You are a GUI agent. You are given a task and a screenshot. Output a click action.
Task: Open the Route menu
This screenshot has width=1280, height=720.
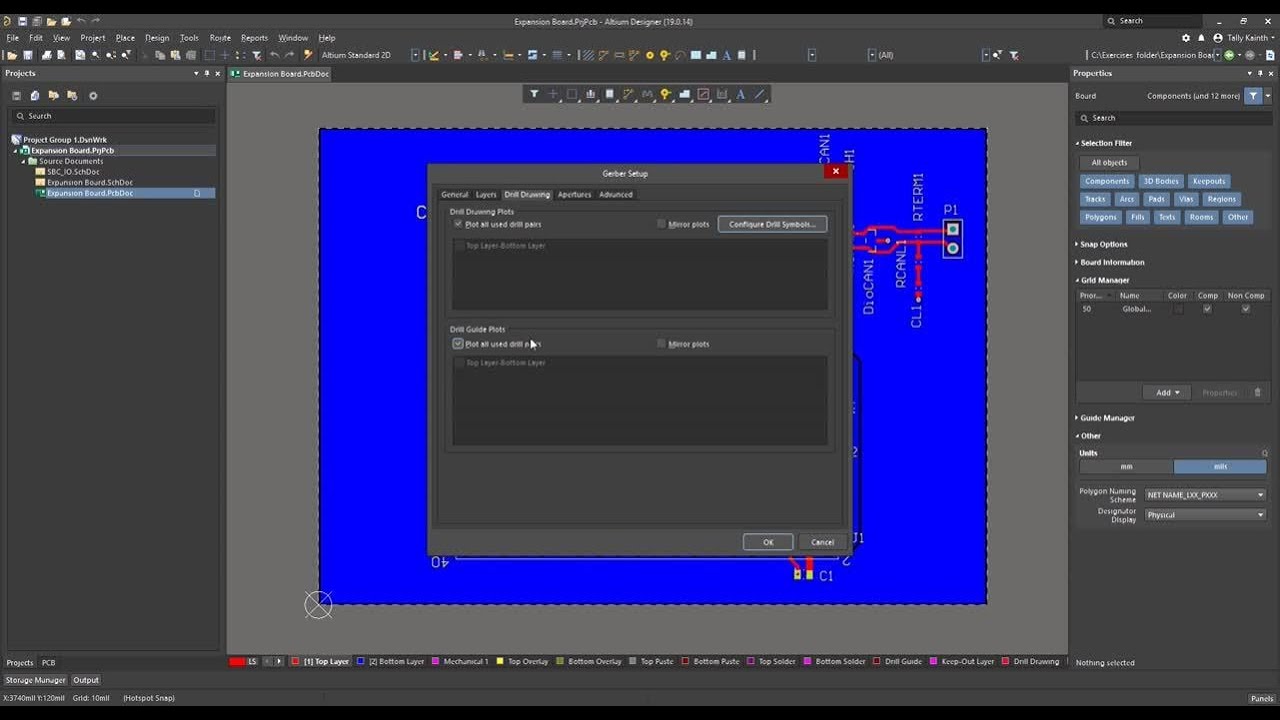tap(220, 38)
